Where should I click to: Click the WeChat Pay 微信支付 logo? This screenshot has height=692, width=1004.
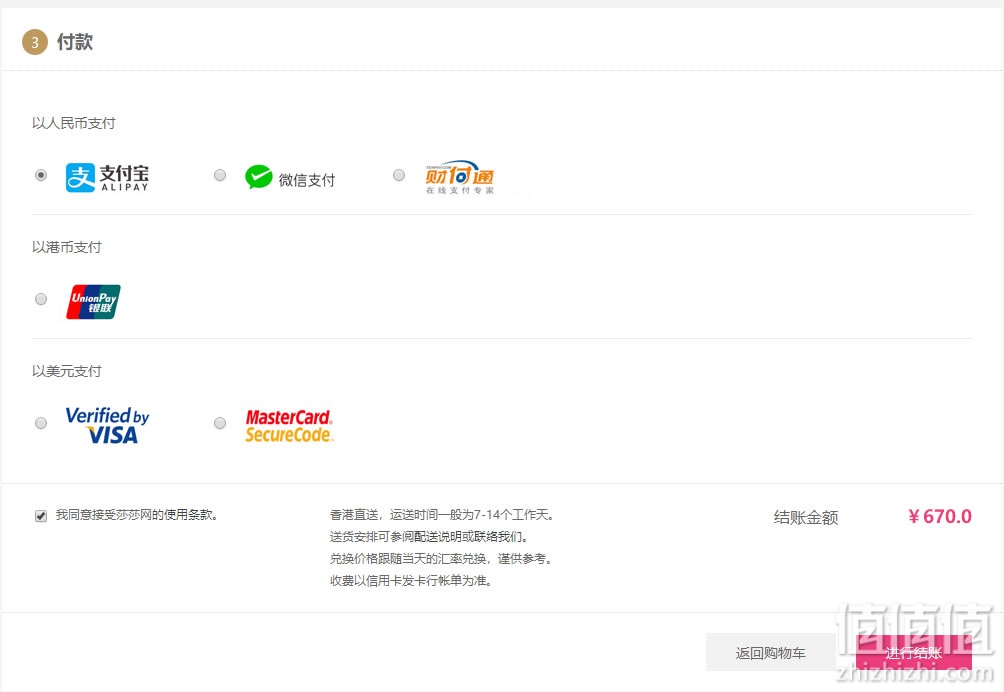pos(290,177)
